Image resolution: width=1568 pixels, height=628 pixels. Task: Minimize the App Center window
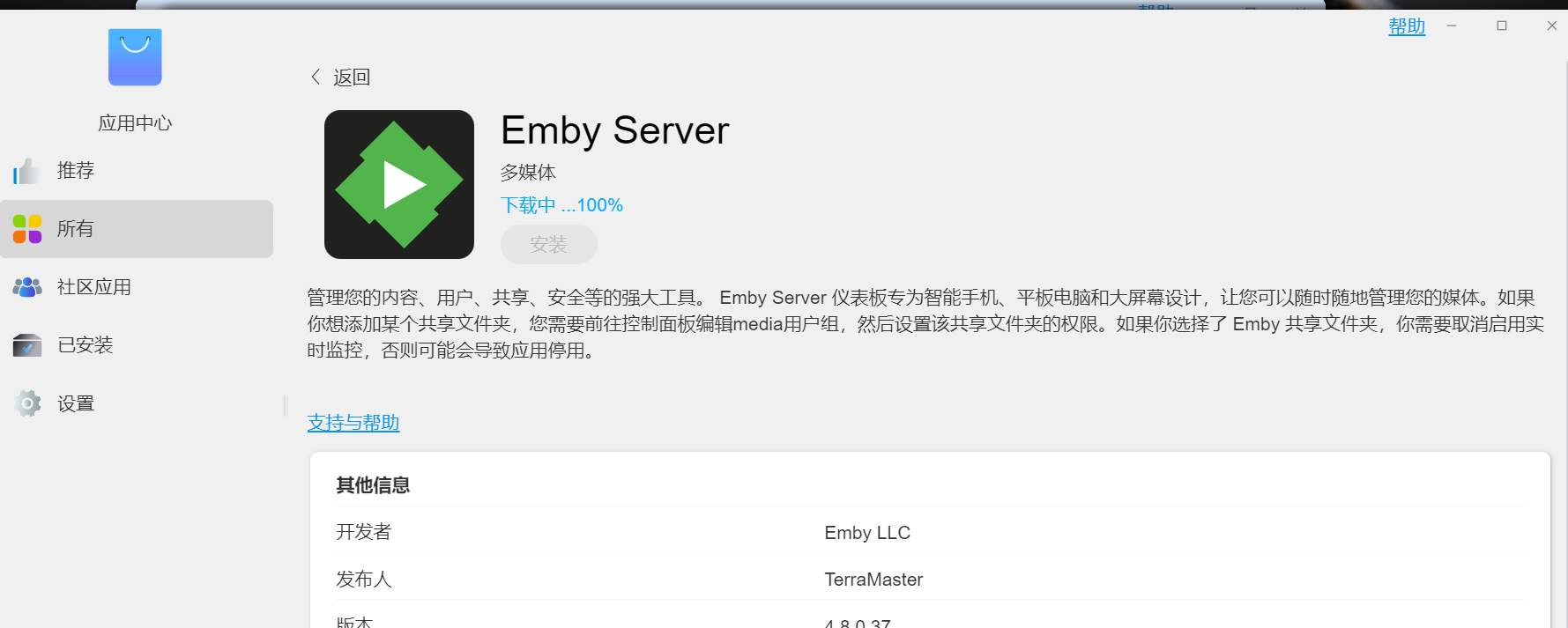[x=1452, y=26]
